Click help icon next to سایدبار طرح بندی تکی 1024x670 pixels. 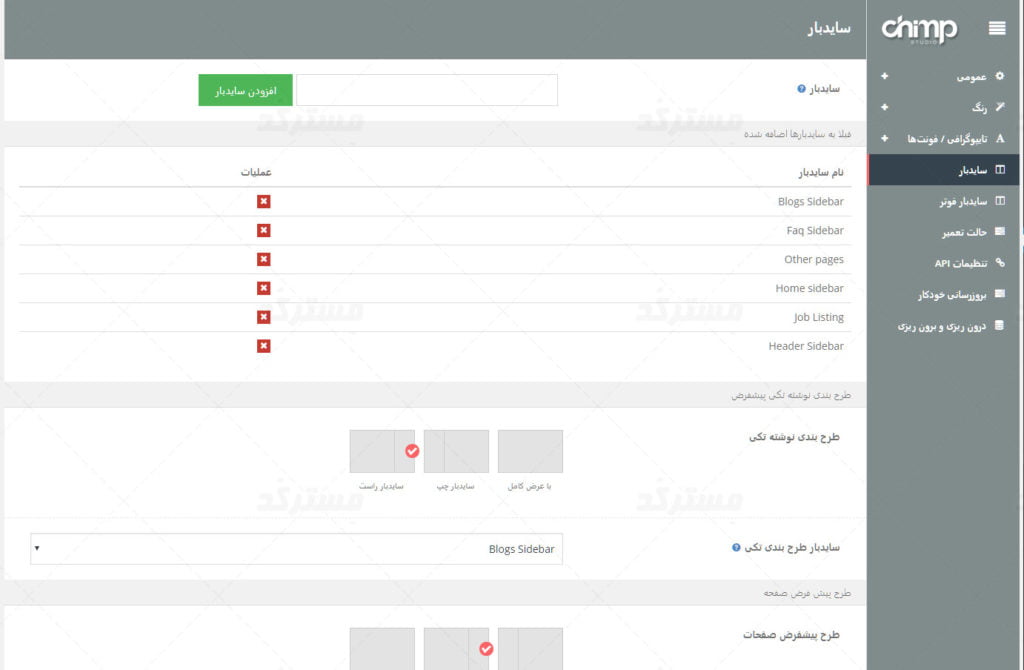[736, 547]
